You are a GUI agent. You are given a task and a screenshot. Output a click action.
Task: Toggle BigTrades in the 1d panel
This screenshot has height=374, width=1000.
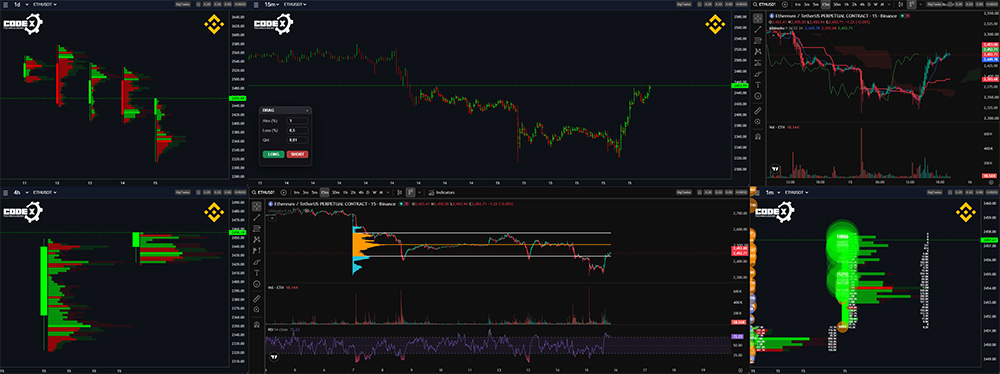(x=182, y=4)
